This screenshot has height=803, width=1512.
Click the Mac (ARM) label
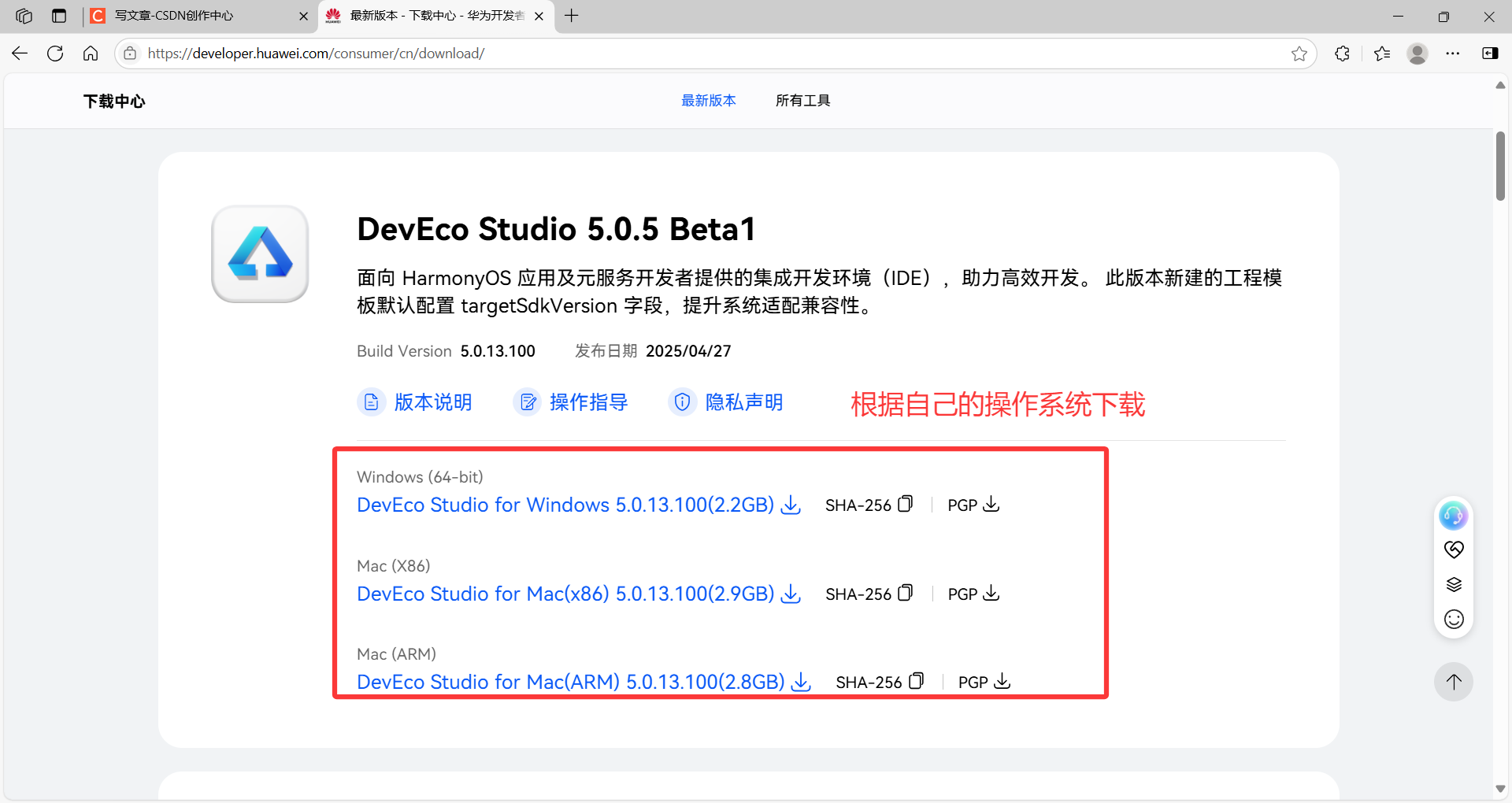pos(396,654)
